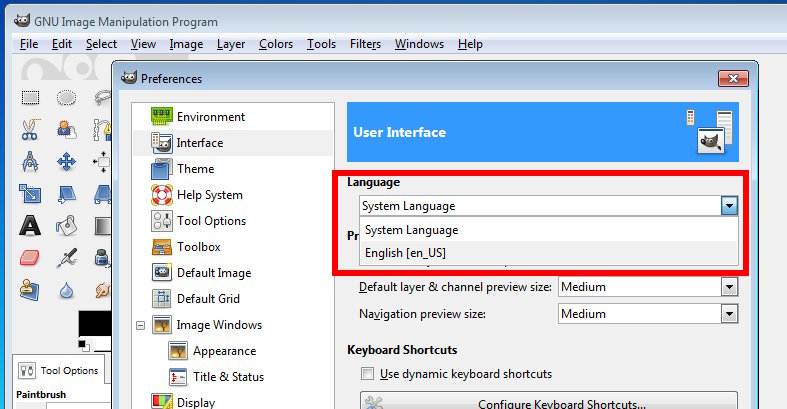
Task: Open Navigation preview size dropdown
Action: (x=648, y=314)
